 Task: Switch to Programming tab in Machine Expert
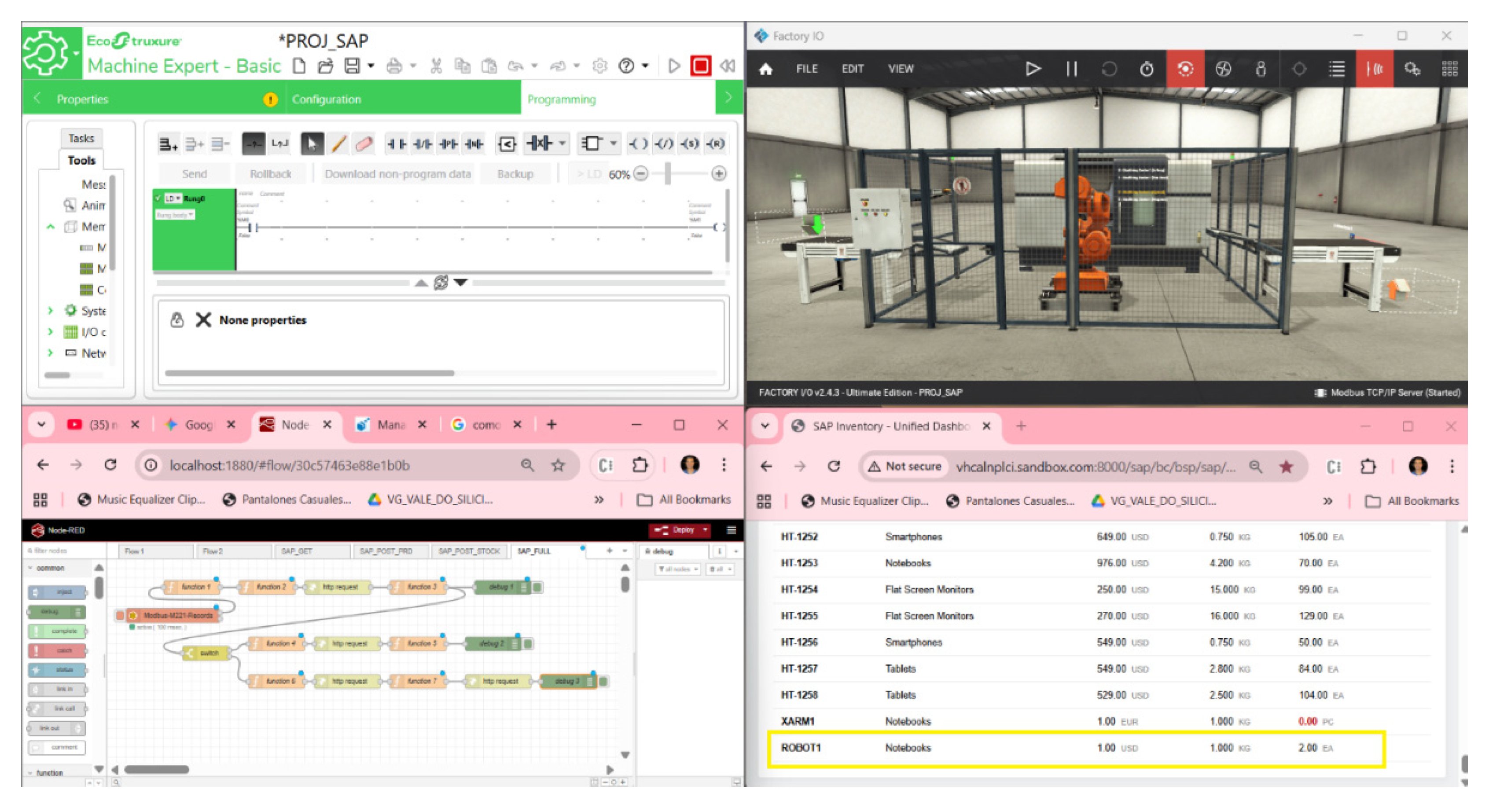pyautogui.click(x=562, y=99)
